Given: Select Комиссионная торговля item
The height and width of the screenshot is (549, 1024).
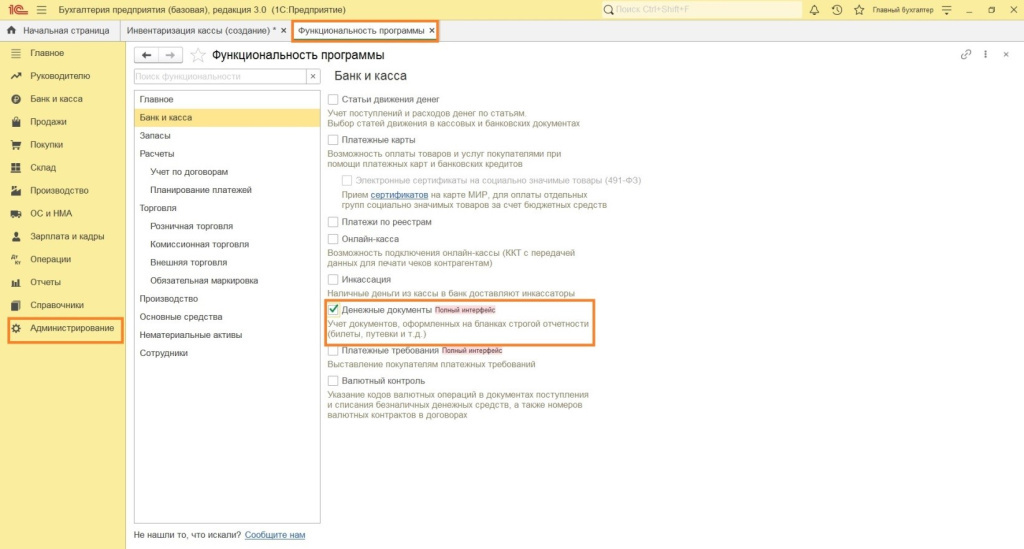Looking at the screenshot, I should pos(227,244).
